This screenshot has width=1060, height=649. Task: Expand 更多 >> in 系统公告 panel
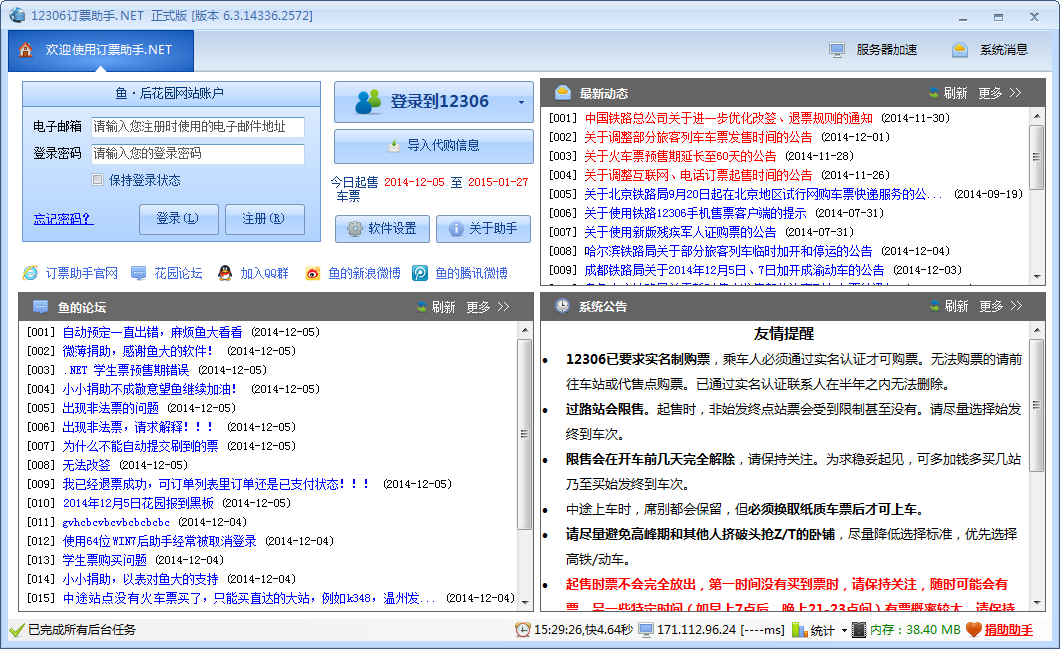(x=1001, y=306)
